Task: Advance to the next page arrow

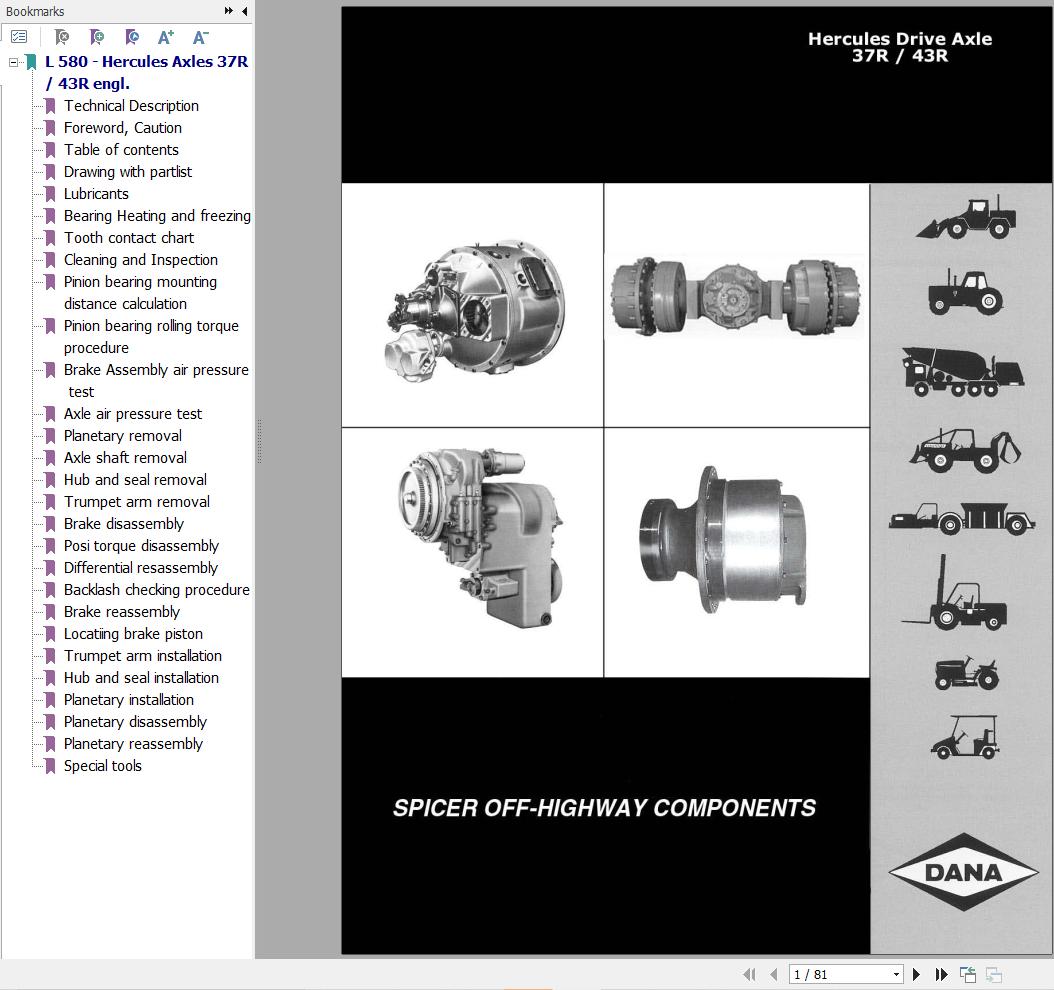Action: coord(916,974)
